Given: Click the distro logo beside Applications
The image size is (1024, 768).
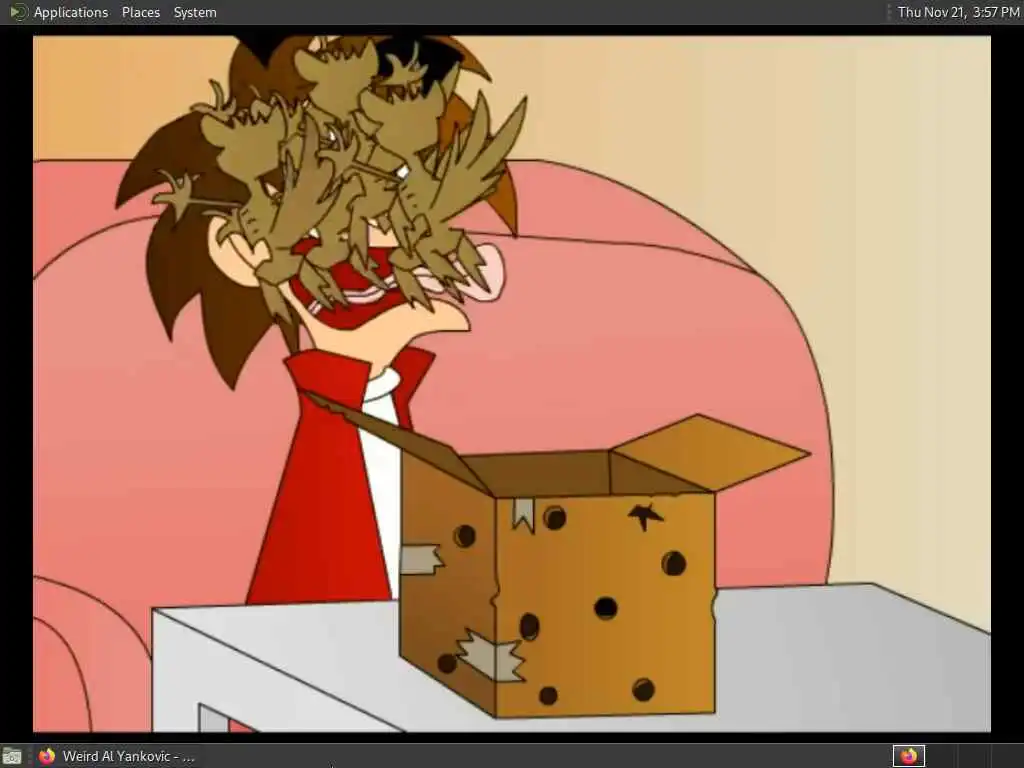Looking at the screenshot, I should pos(18,12).
